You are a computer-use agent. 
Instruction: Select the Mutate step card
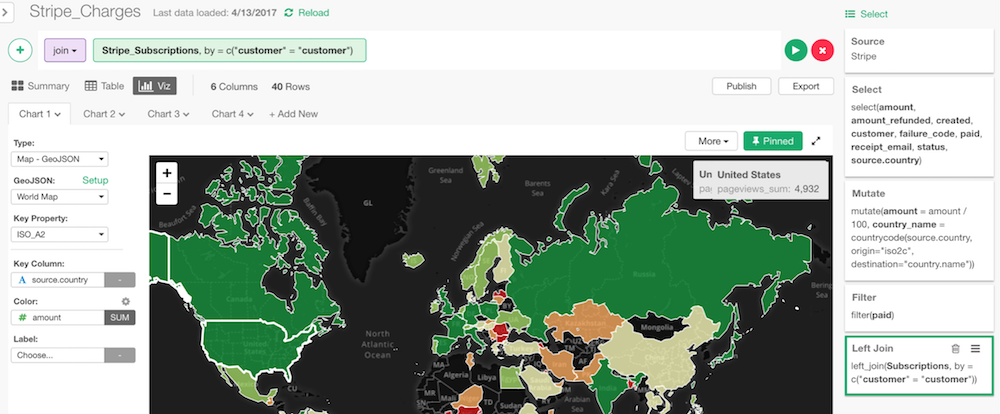point(919,230)
